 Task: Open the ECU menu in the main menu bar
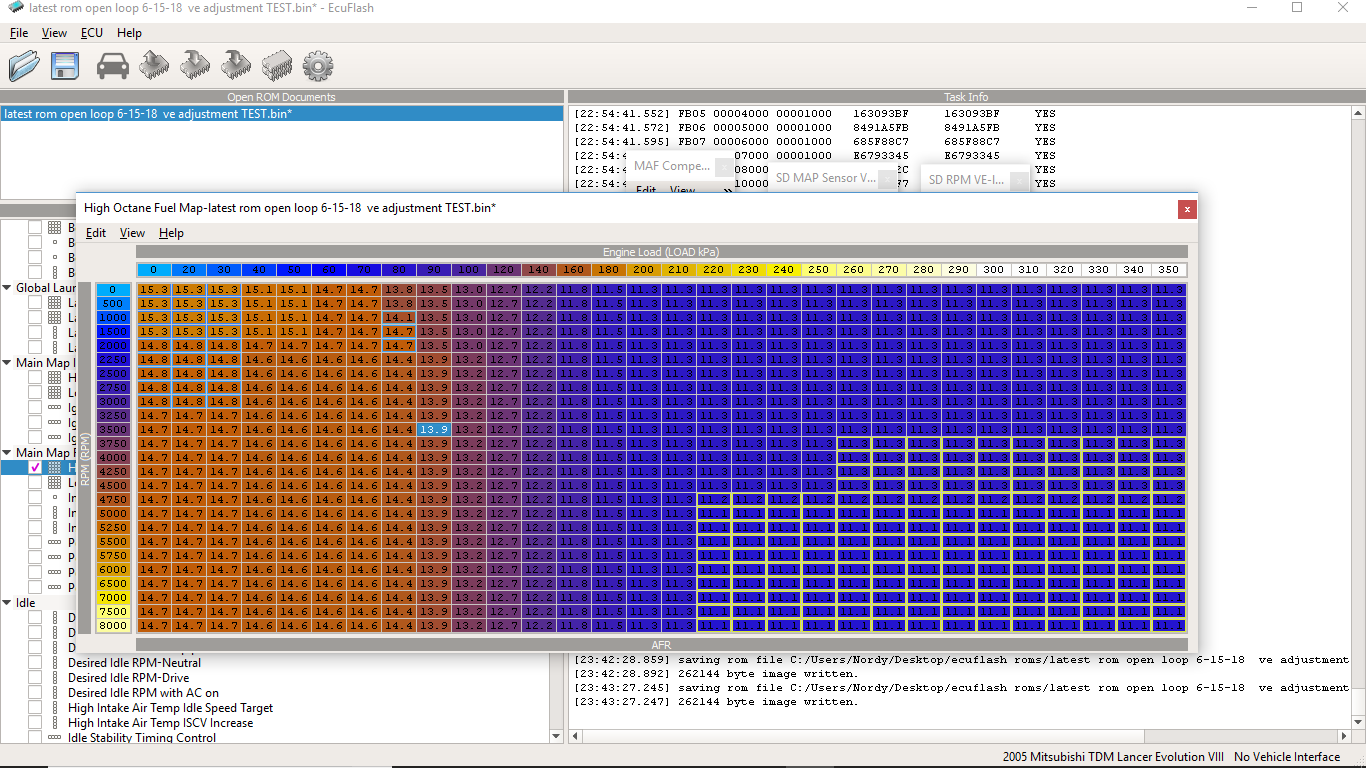coord(92,33)
